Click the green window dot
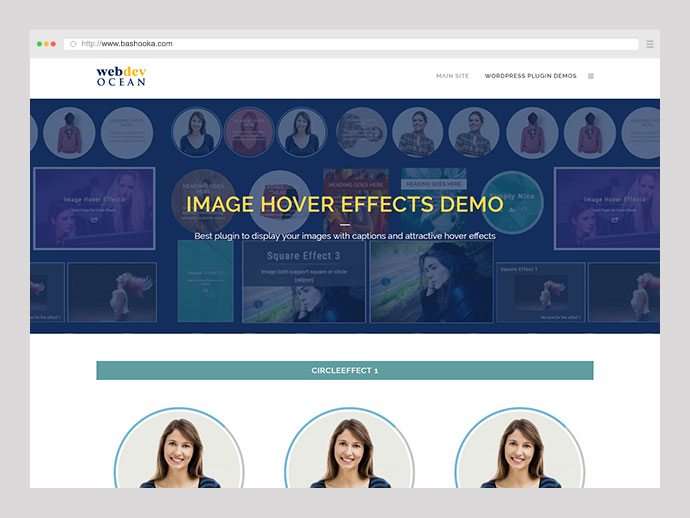Screen dimensions: 690x518 coord(39,44)
